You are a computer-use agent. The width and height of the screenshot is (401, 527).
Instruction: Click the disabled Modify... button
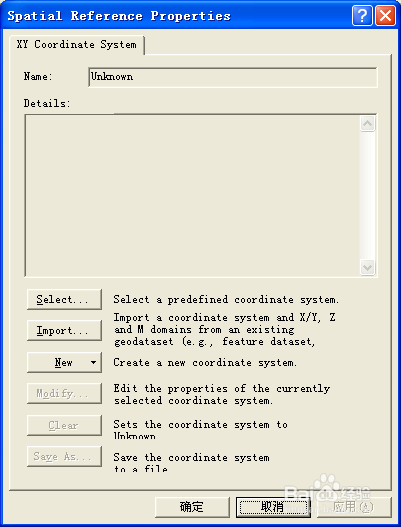[64, 393]
